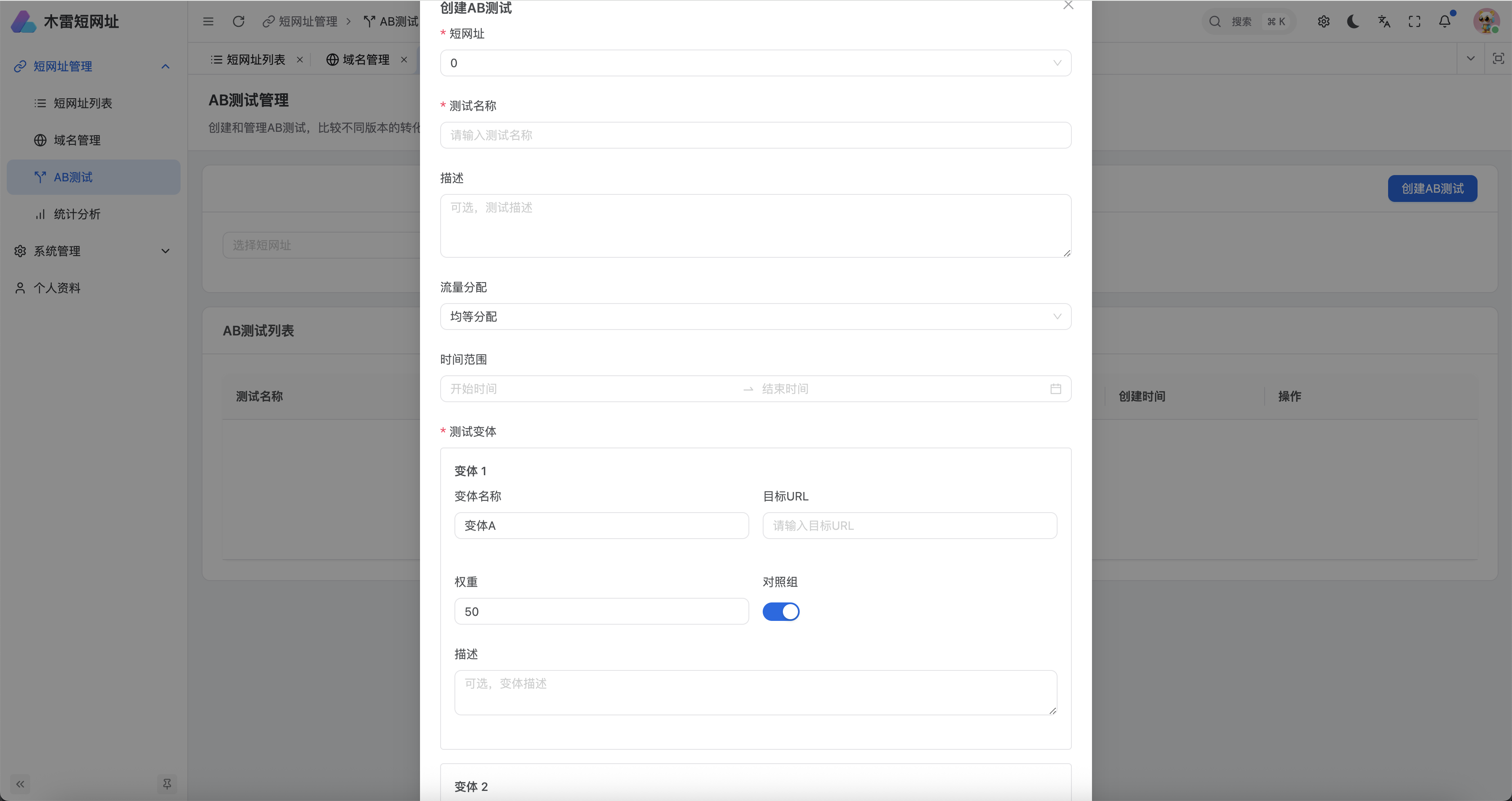Click the 目标URL input for 变体 1

909,525
